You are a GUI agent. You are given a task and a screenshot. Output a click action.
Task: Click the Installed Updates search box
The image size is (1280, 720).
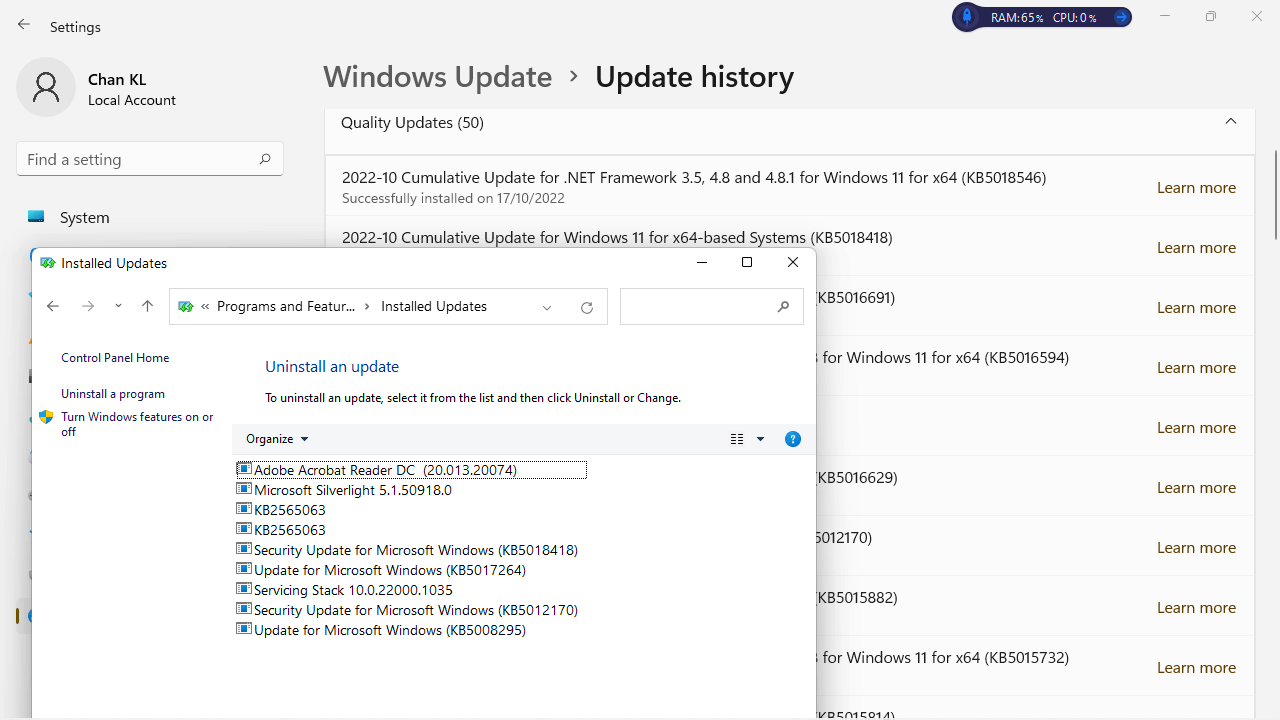pyautogui.click(x=712, y=307)
